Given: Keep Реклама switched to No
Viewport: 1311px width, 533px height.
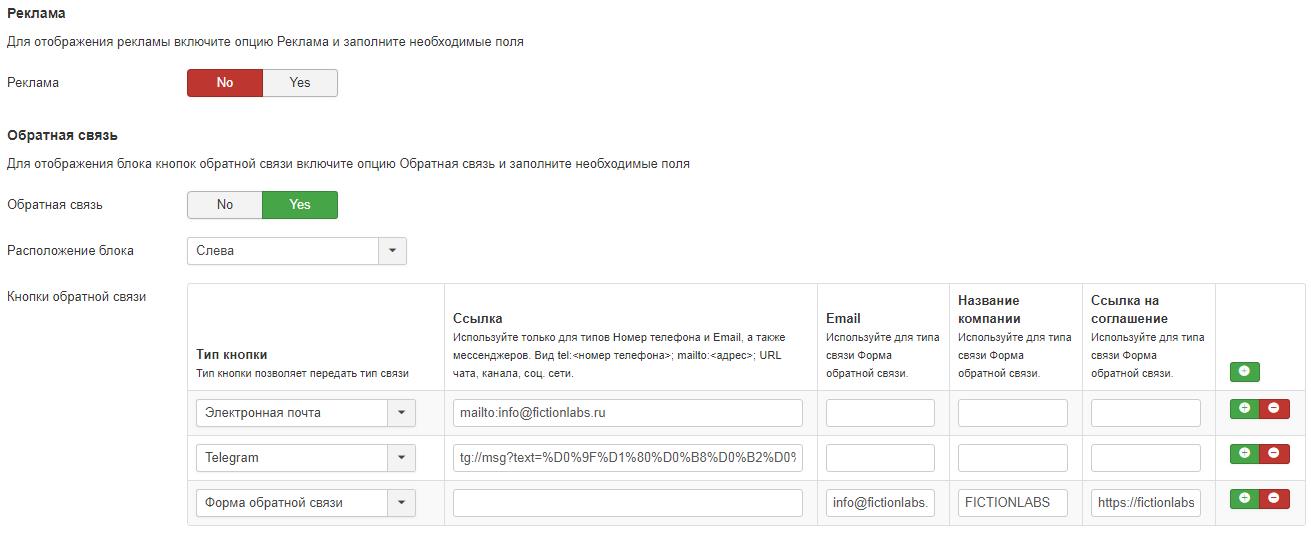Looking at the screenshot, I should 225,83.
